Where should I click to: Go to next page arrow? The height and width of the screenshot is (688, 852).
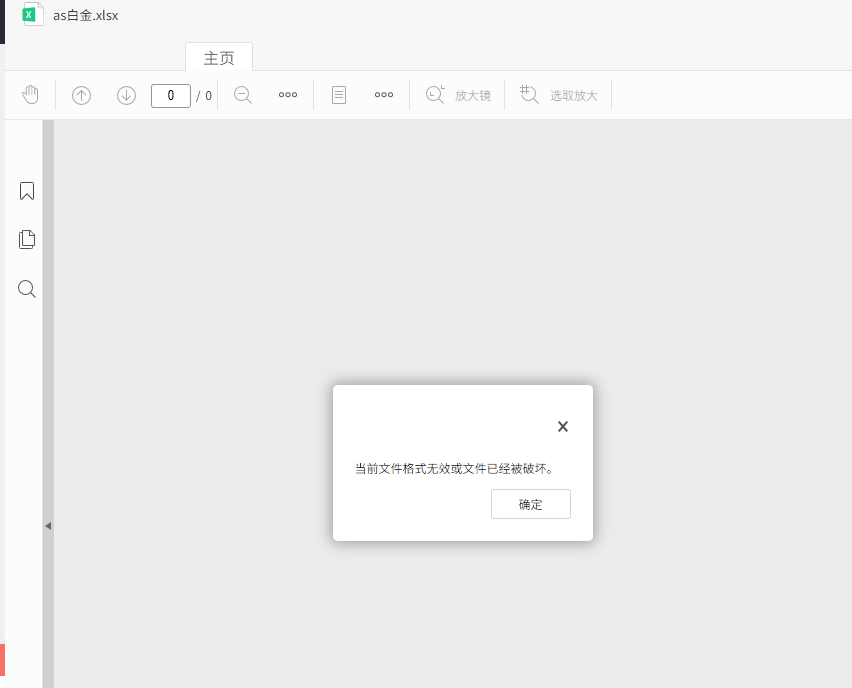[x=127, y=96]
